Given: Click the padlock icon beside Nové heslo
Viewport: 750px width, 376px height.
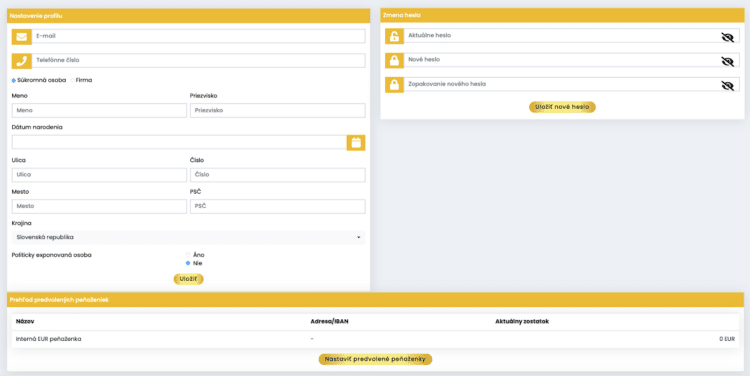Looking at the screenshot, I should 394,61.
